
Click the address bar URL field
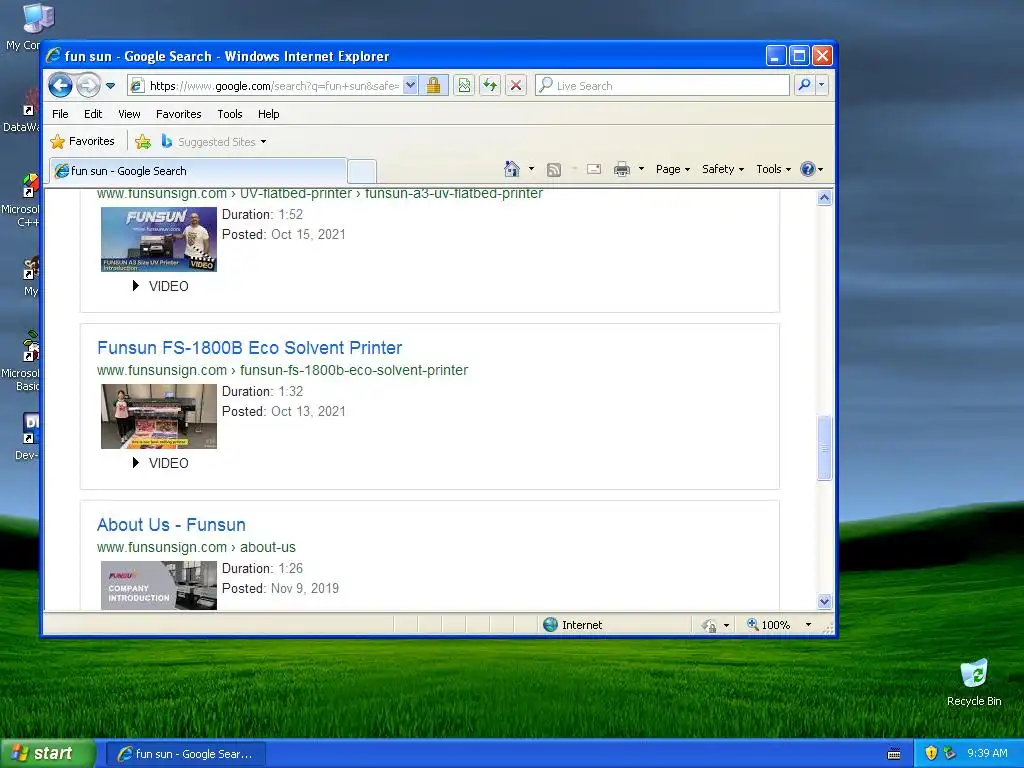(x=264, y=86)
